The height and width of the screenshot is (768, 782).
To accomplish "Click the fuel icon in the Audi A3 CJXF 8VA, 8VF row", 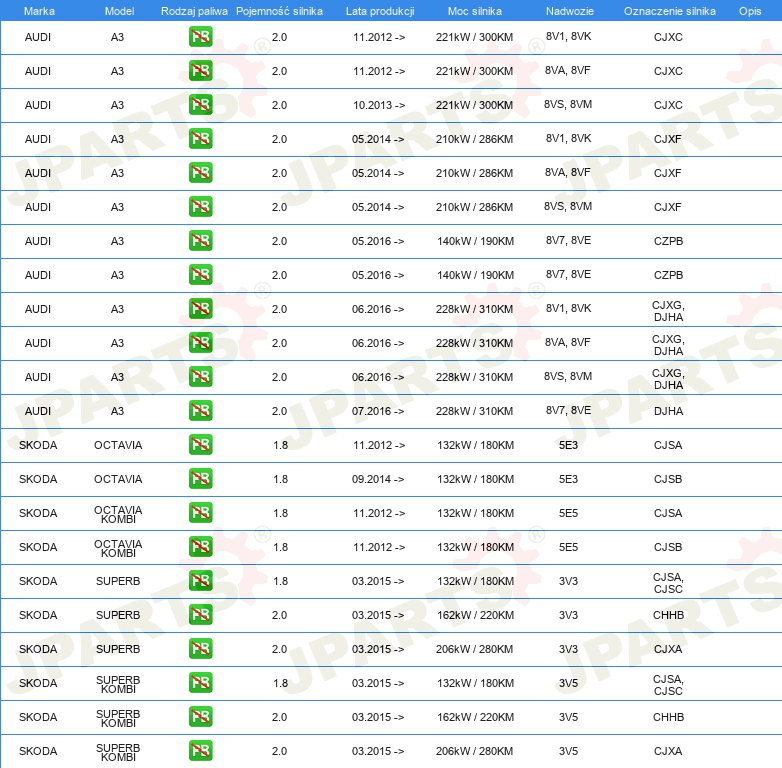I will [x=200, y=173].
